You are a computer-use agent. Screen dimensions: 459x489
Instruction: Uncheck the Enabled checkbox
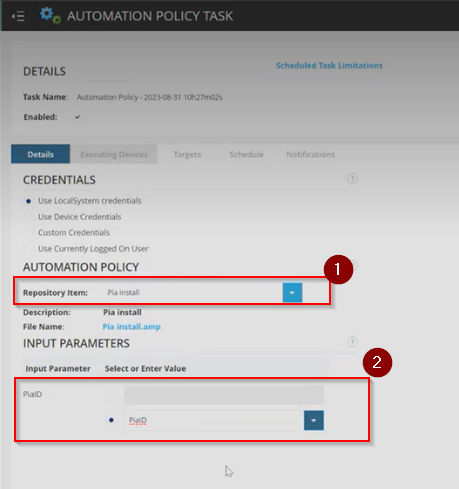78,117
